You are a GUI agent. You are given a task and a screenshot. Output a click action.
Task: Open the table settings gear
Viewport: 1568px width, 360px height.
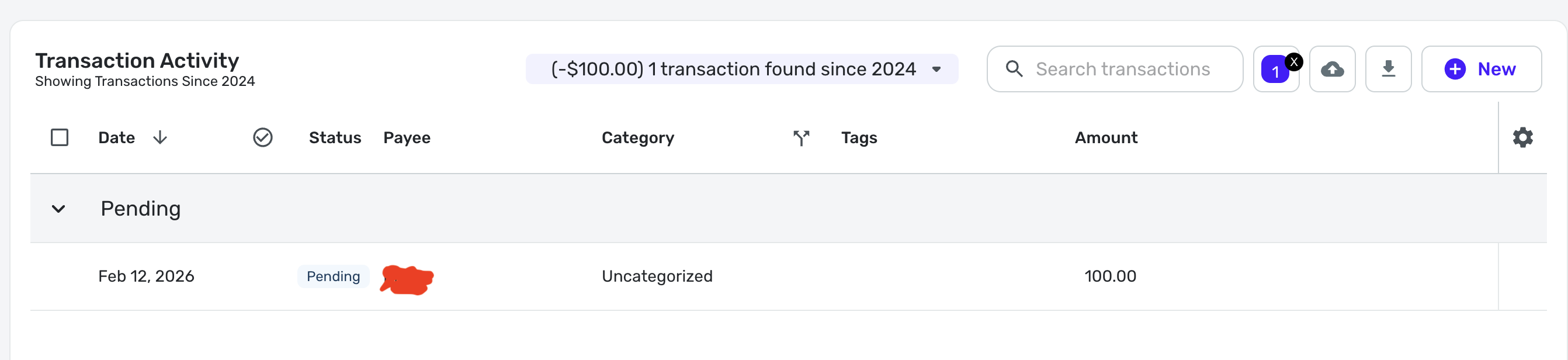click(x=1522, y=138)
